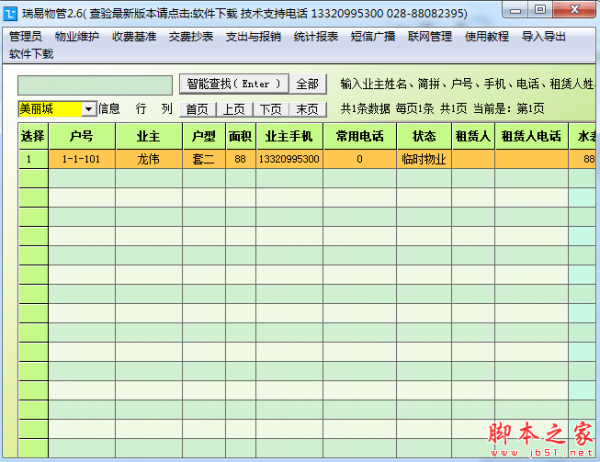This screenshot has width=600, height=462.
Task: Click the 选择 column header
Action: coord(33,136)
